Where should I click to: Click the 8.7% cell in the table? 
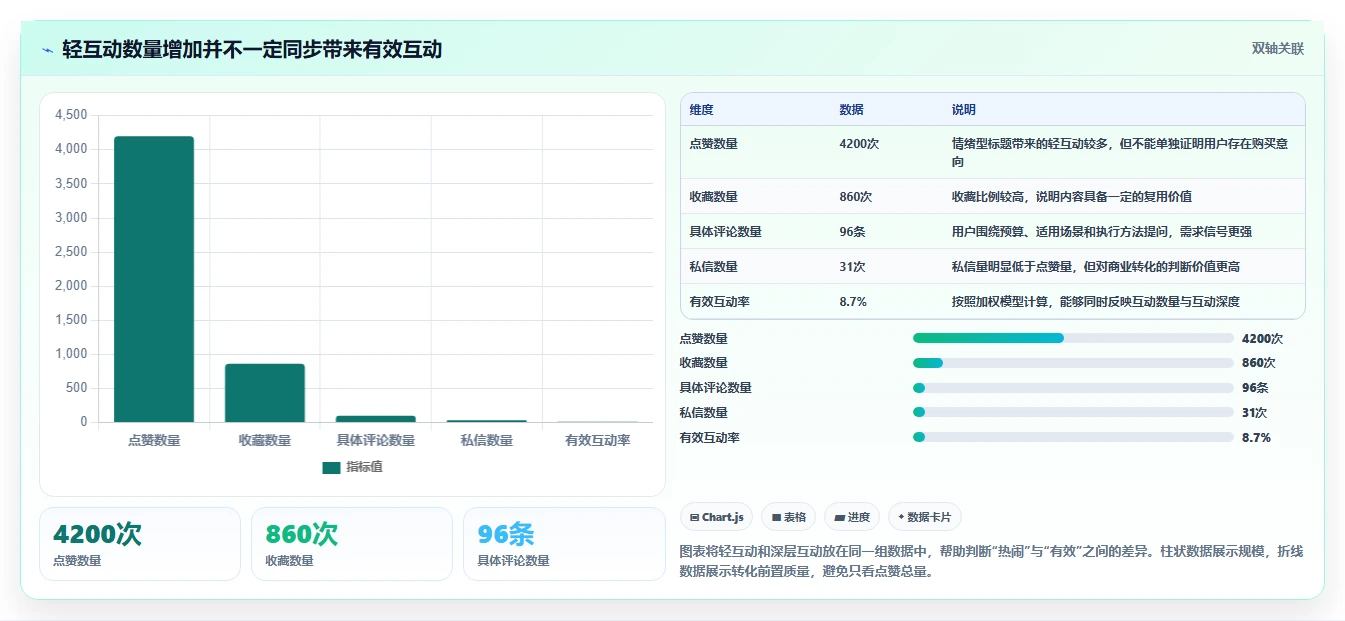click(x=853, y=302)
